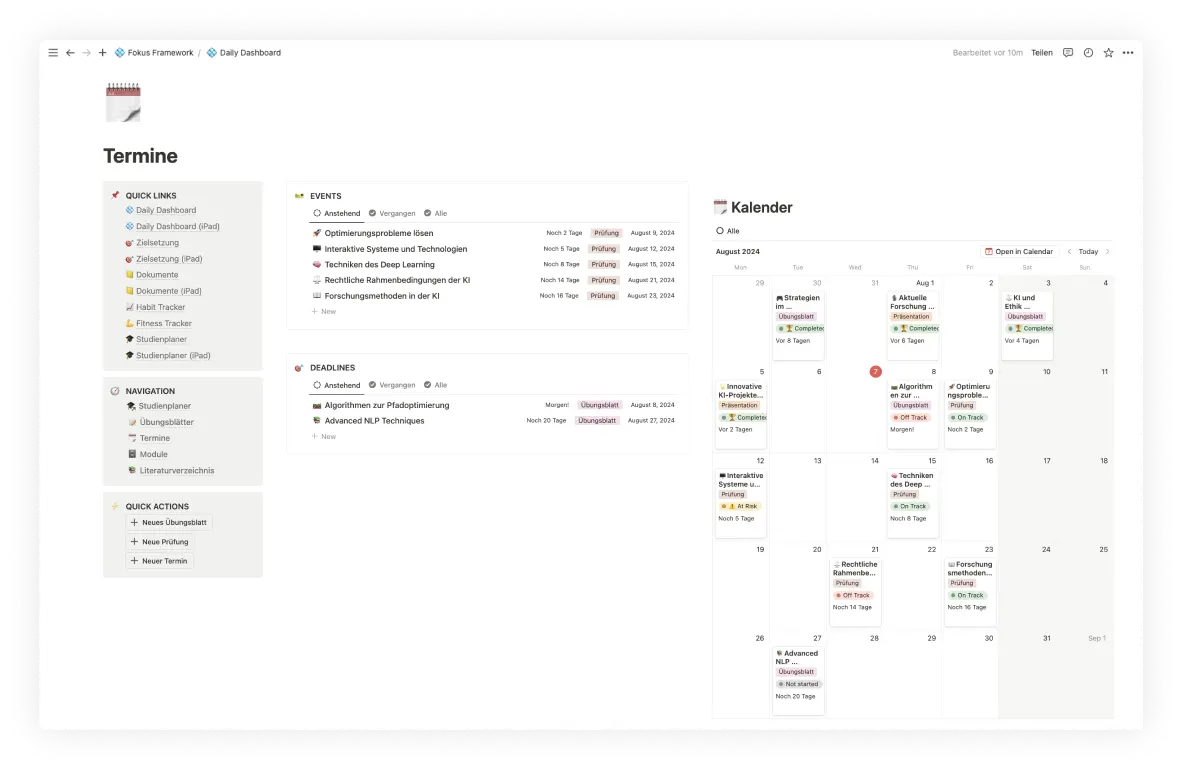Jump to Today in the calendar
The image size is (1182, 769).
click(1088, 252)
